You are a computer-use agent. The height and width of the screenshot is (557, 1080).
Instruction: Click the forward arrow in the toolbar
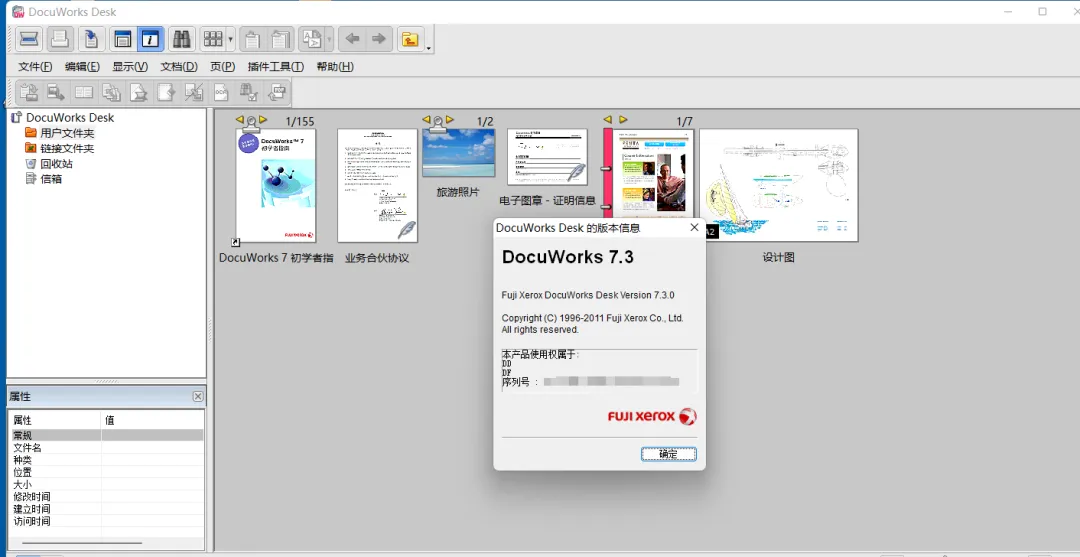pyautogui.click(x=379, y=39)
